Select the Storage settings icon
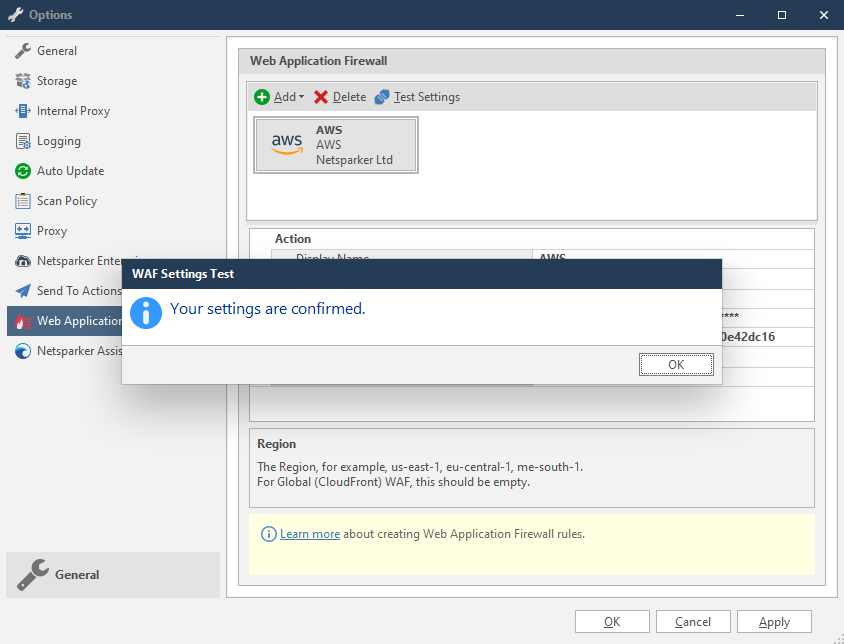 21,80
